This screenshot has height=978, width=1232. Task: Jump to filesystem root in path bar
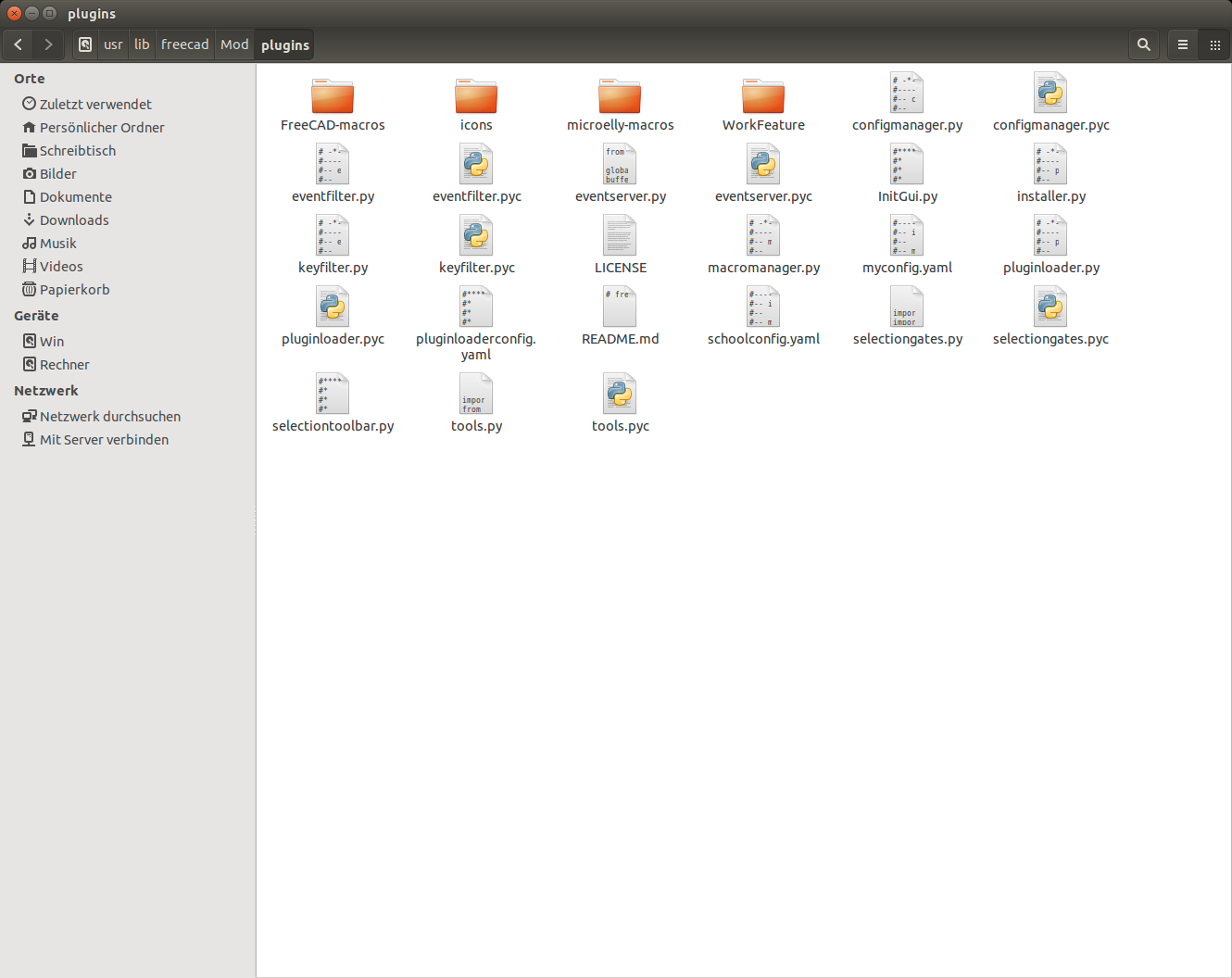pos(85,44)
